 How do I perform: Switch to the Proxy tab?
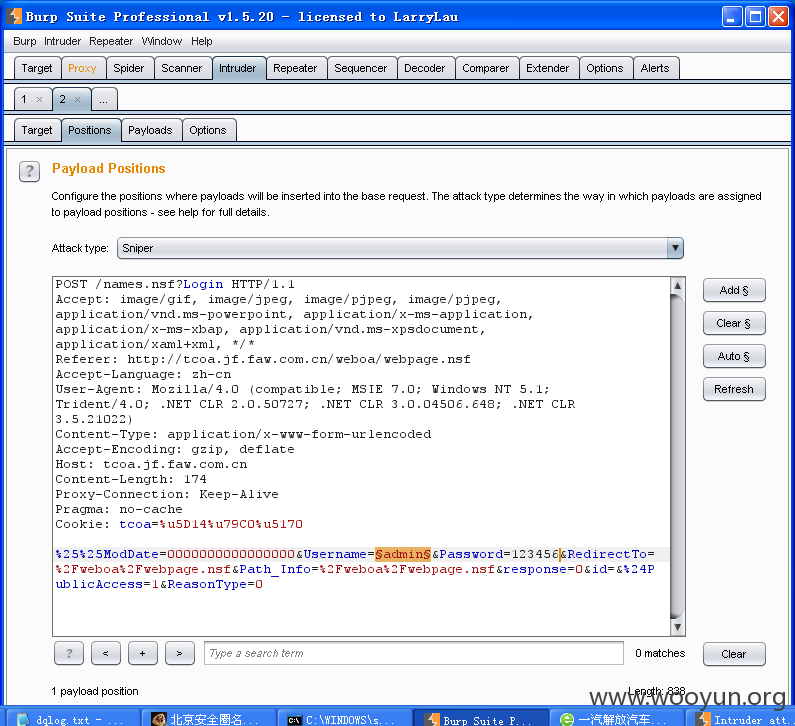[82, 68]
